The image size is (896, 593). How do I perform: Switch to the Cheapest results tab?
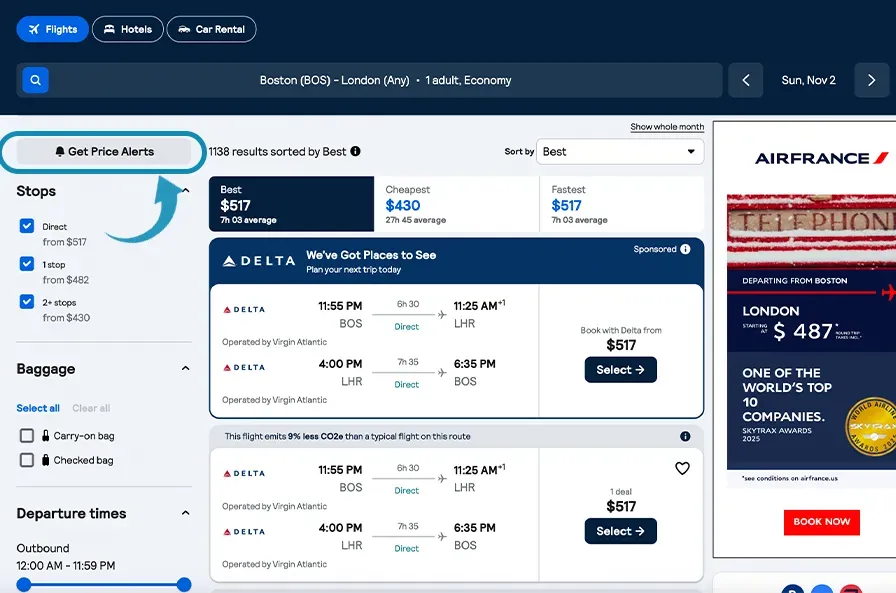coord(455,205)
